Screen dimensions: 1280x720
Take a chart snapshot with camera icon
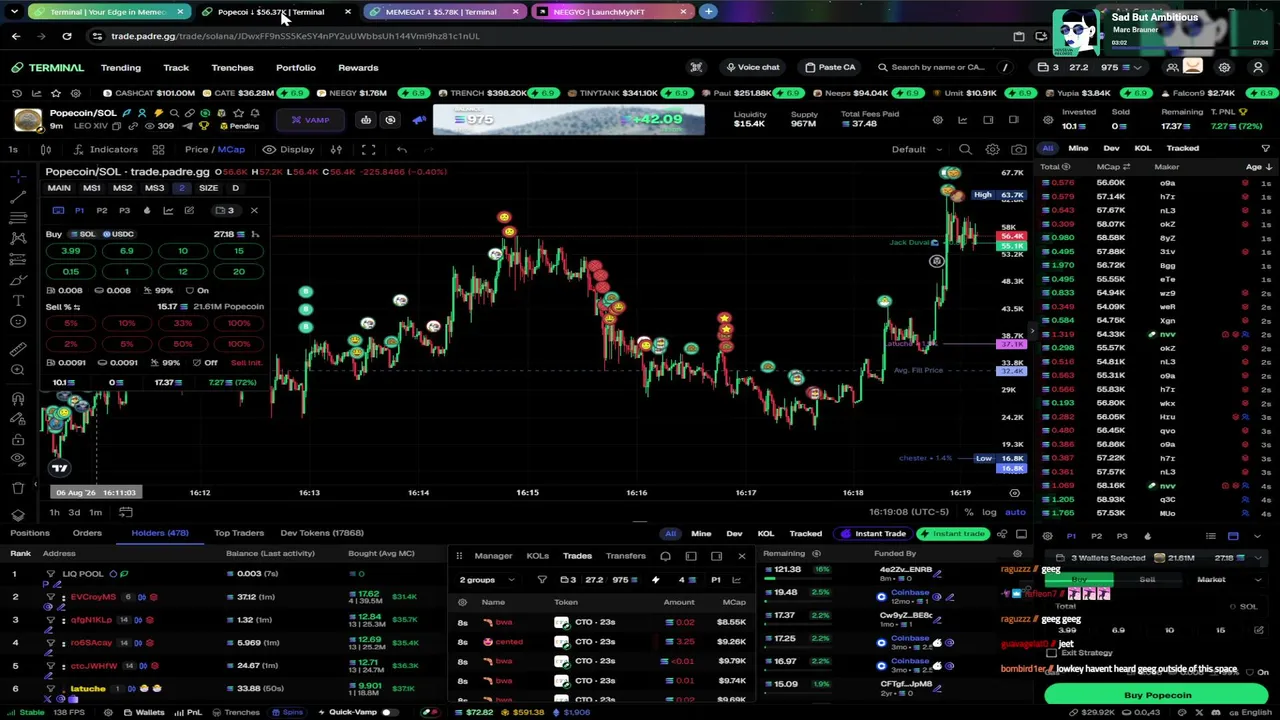click(x=1018, y=149)
